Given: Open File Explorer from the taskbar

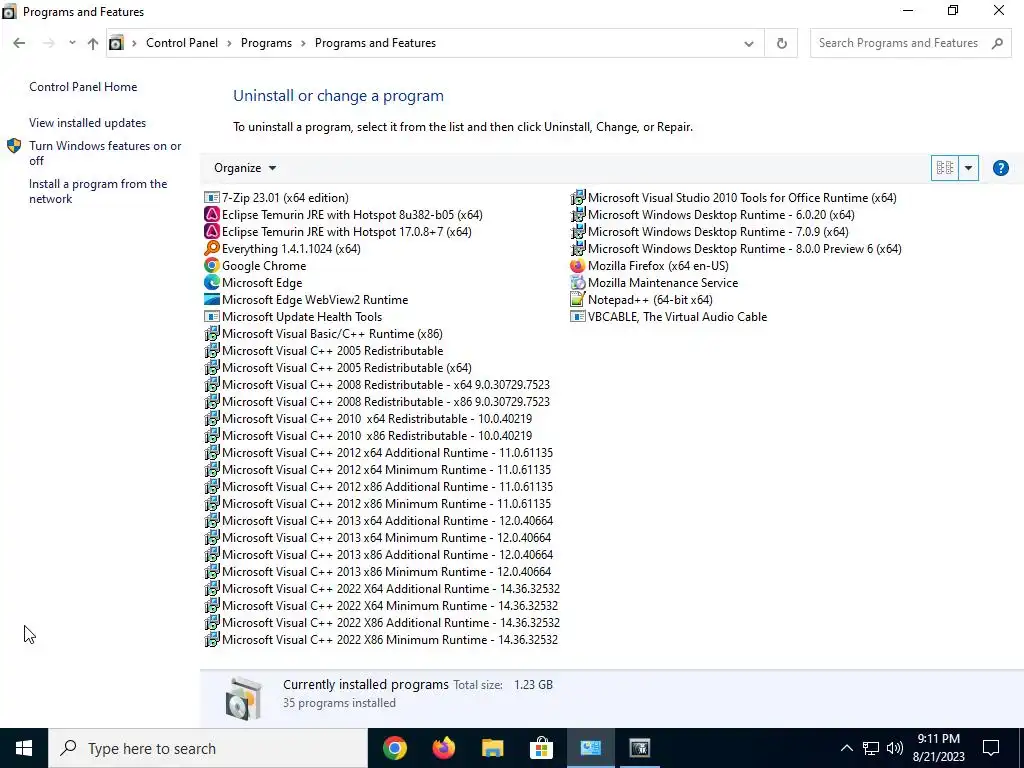Looking at the screenshot, I should [x=492, y=748].
